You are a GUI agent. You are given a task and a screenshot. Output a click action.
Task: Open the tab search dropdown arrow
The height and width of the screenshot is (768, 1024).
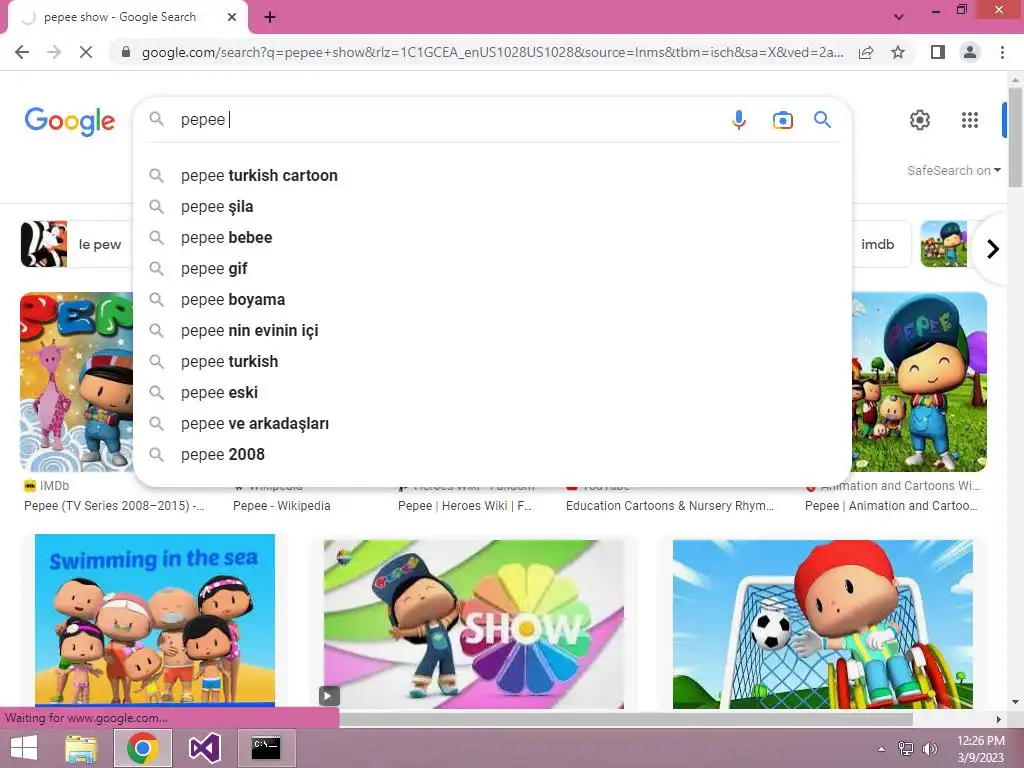click(x=899, y=17)
